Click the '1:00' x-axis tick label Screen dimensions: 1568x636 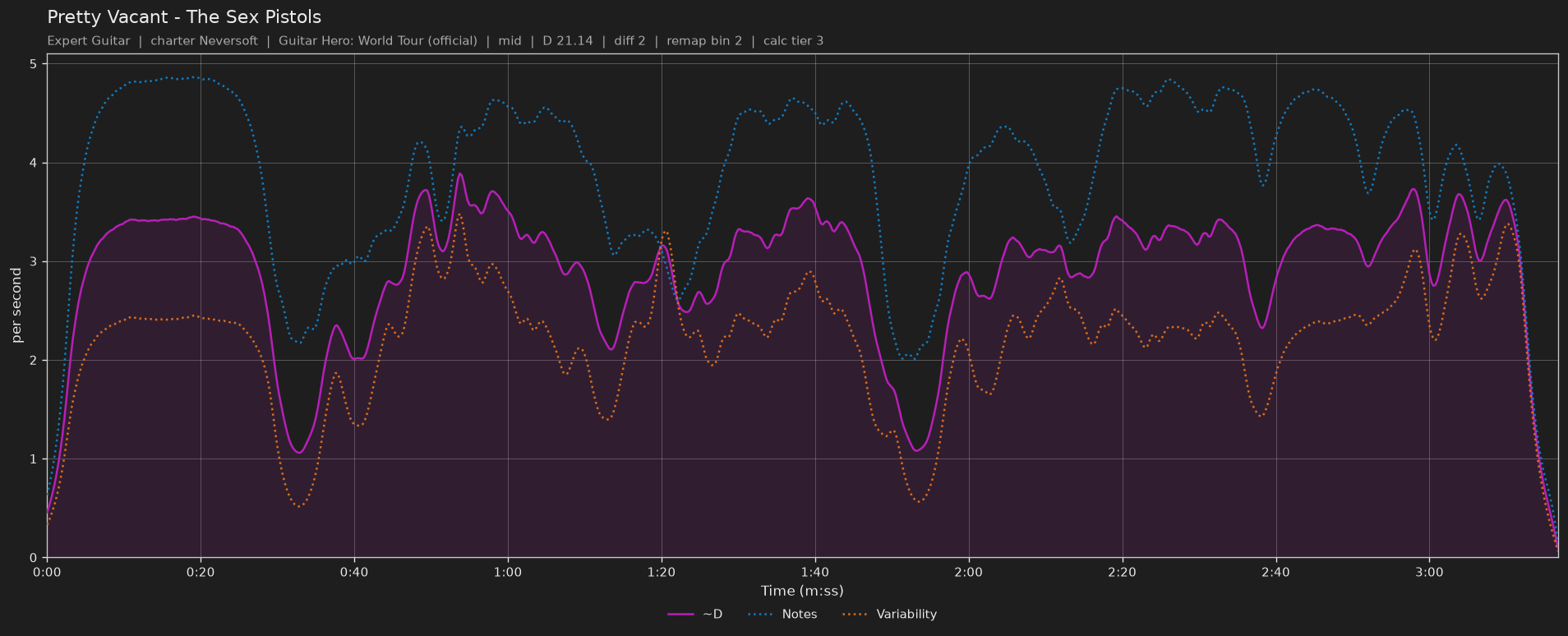coord(508,572)
